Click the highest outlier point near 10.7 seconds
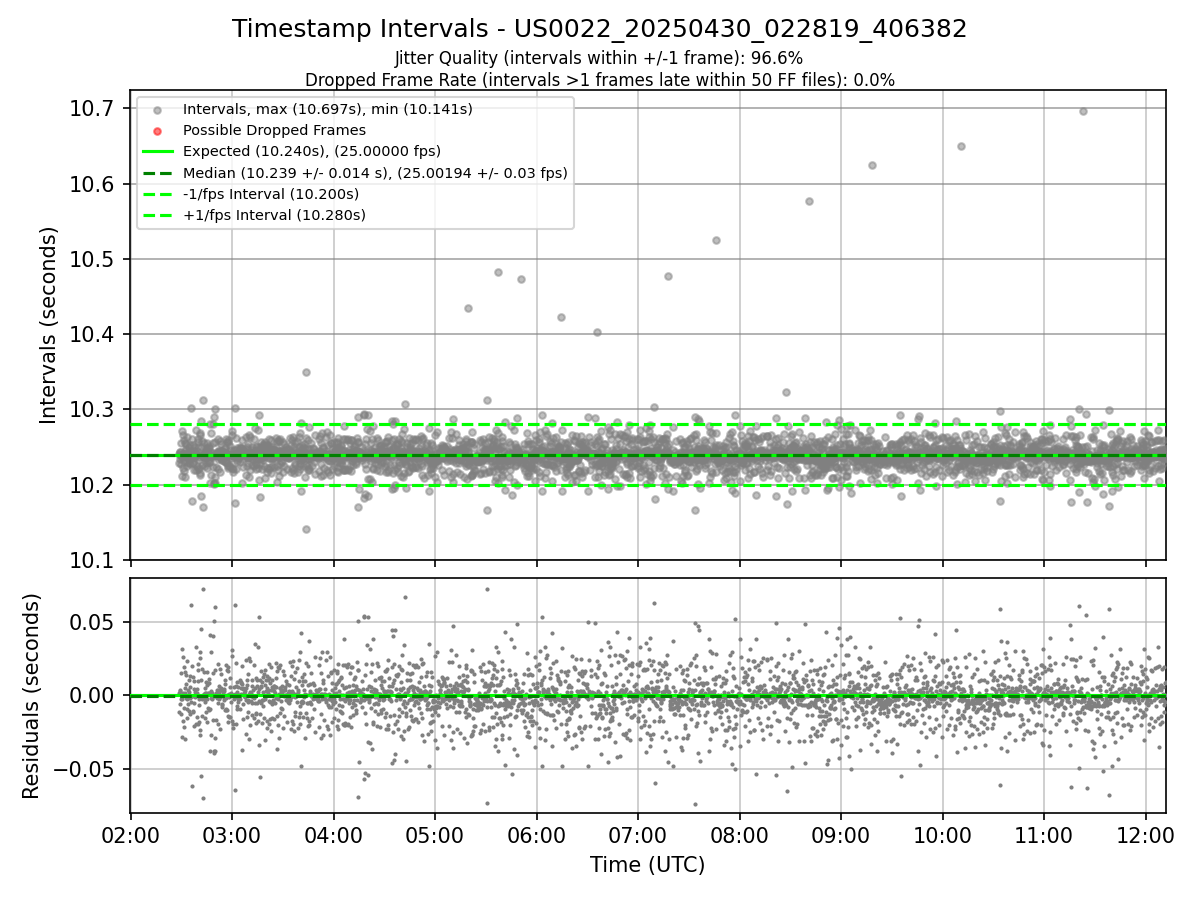1200x900 pixels. click(1083, 111)
